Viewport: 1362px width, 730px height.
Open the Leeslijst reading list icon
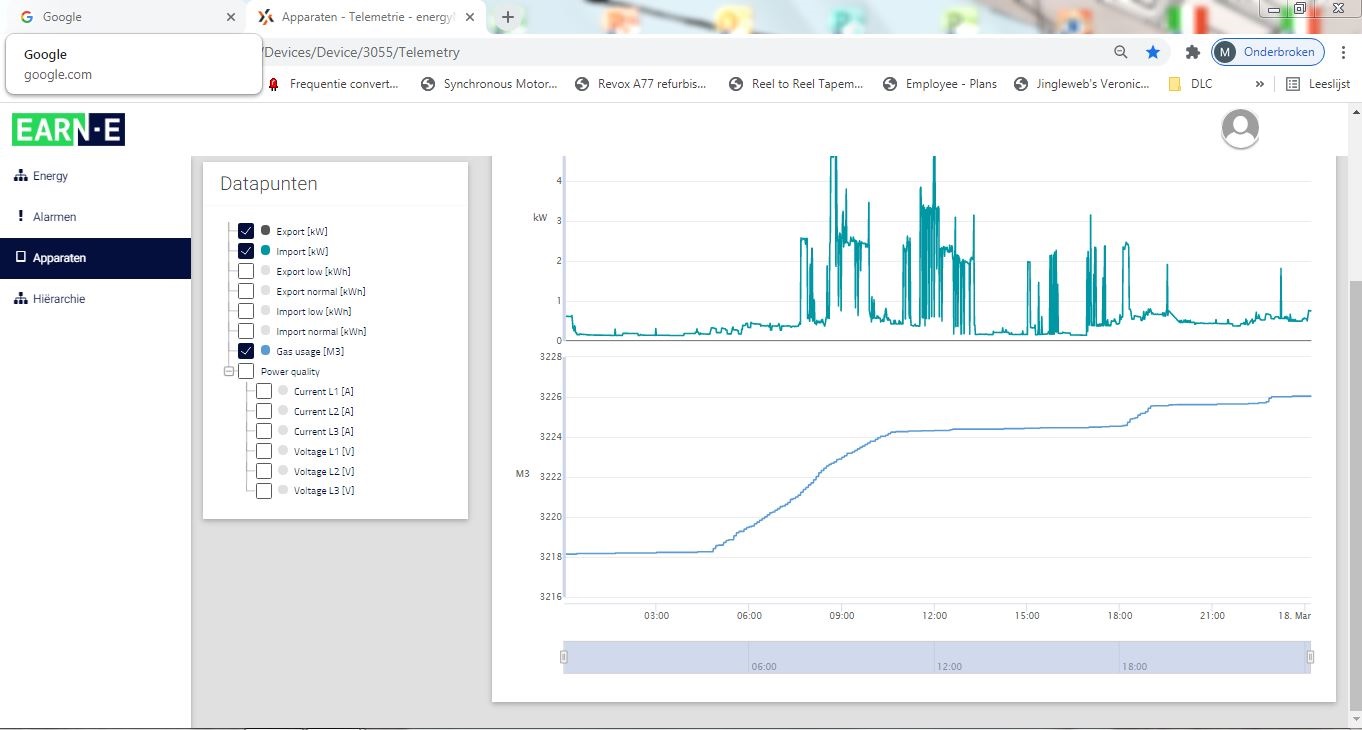coord(1293,84)
